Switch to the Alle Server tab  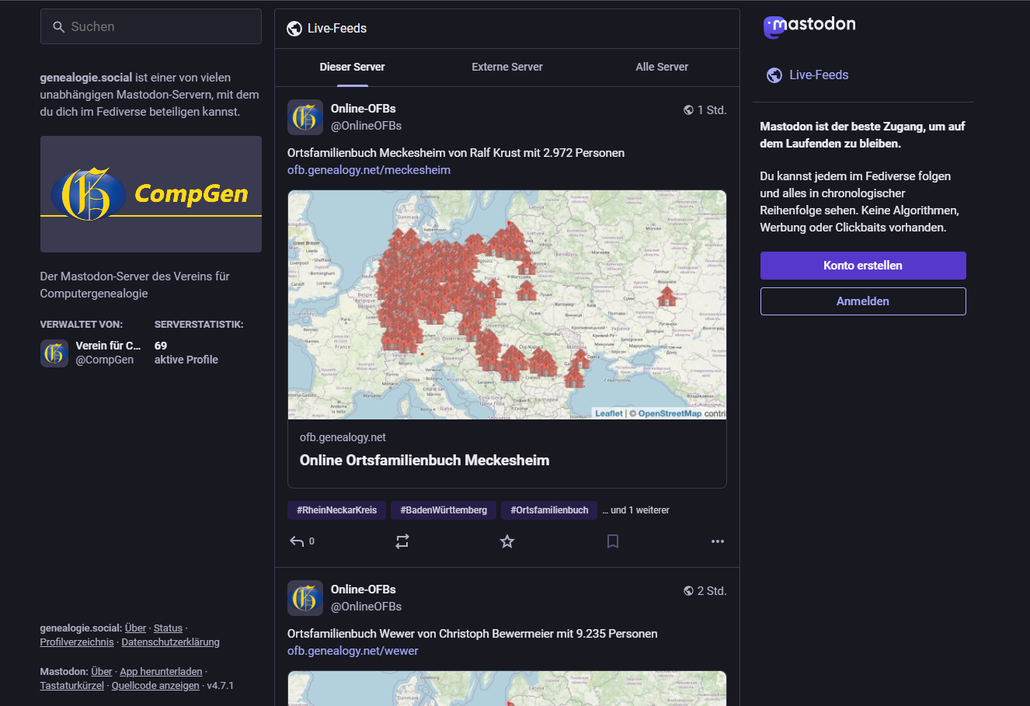[x=661, y=67]
